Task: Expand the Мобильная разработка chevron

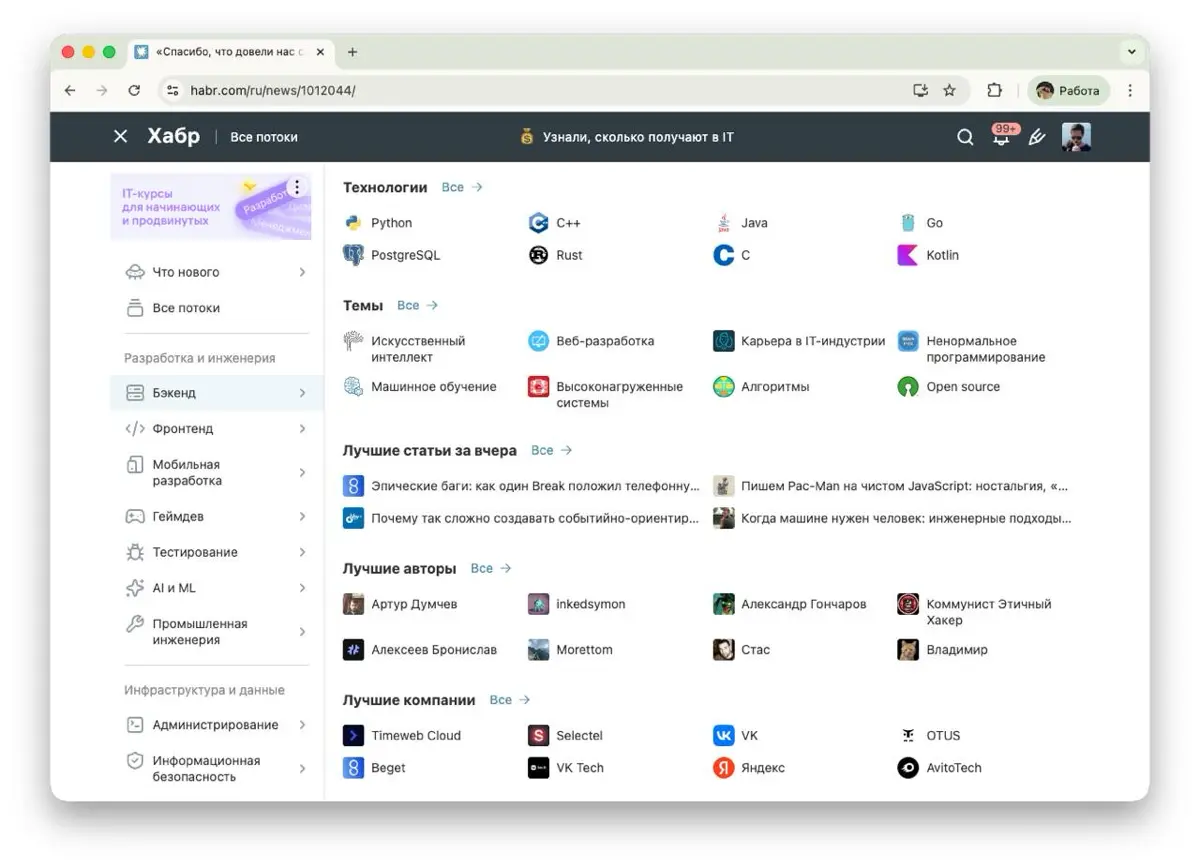Action: tap(302, 473)
